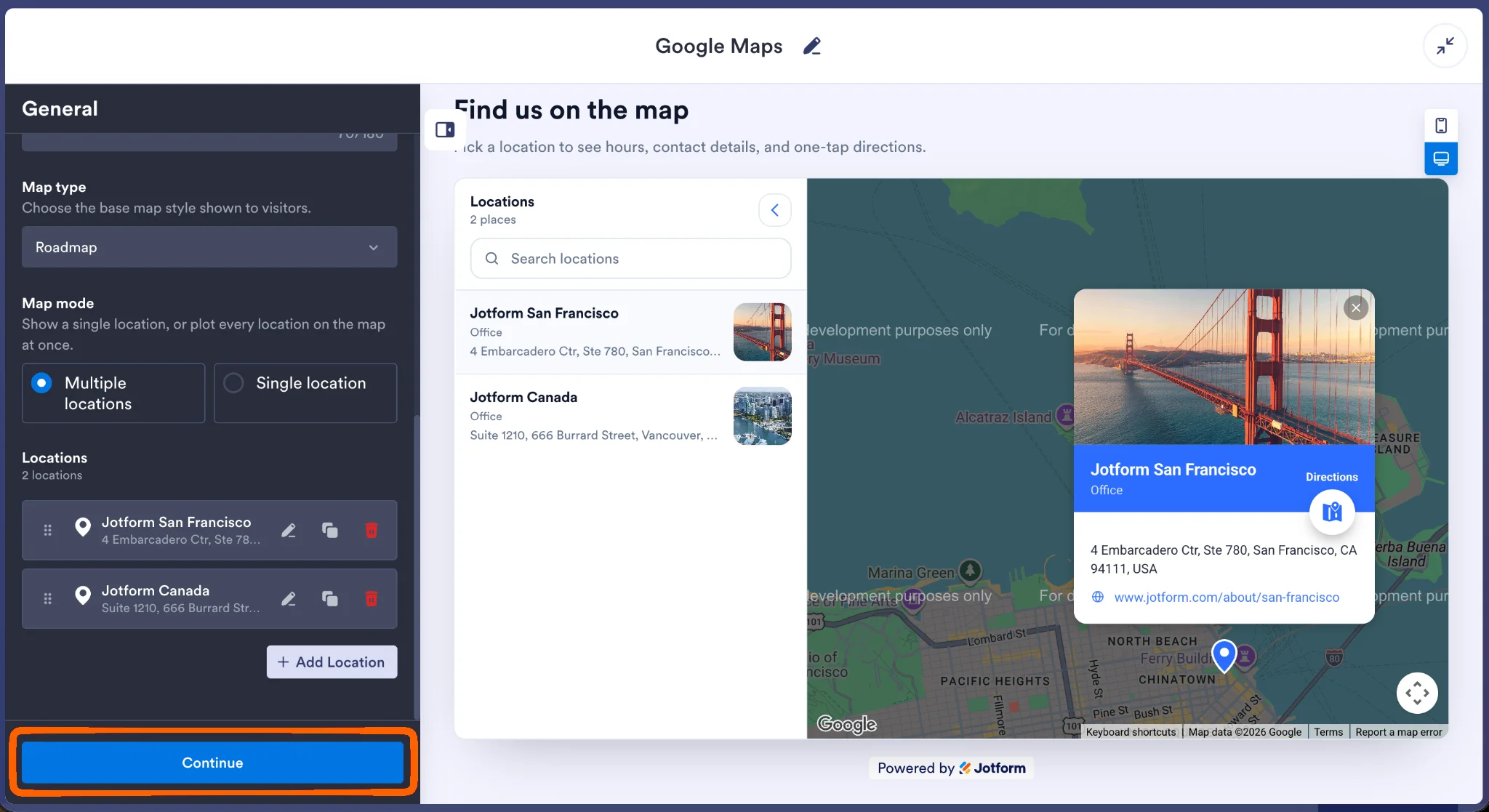Open the map Terms link
This screenshot has width=1489, height=812.
(x=1328, y=732)
